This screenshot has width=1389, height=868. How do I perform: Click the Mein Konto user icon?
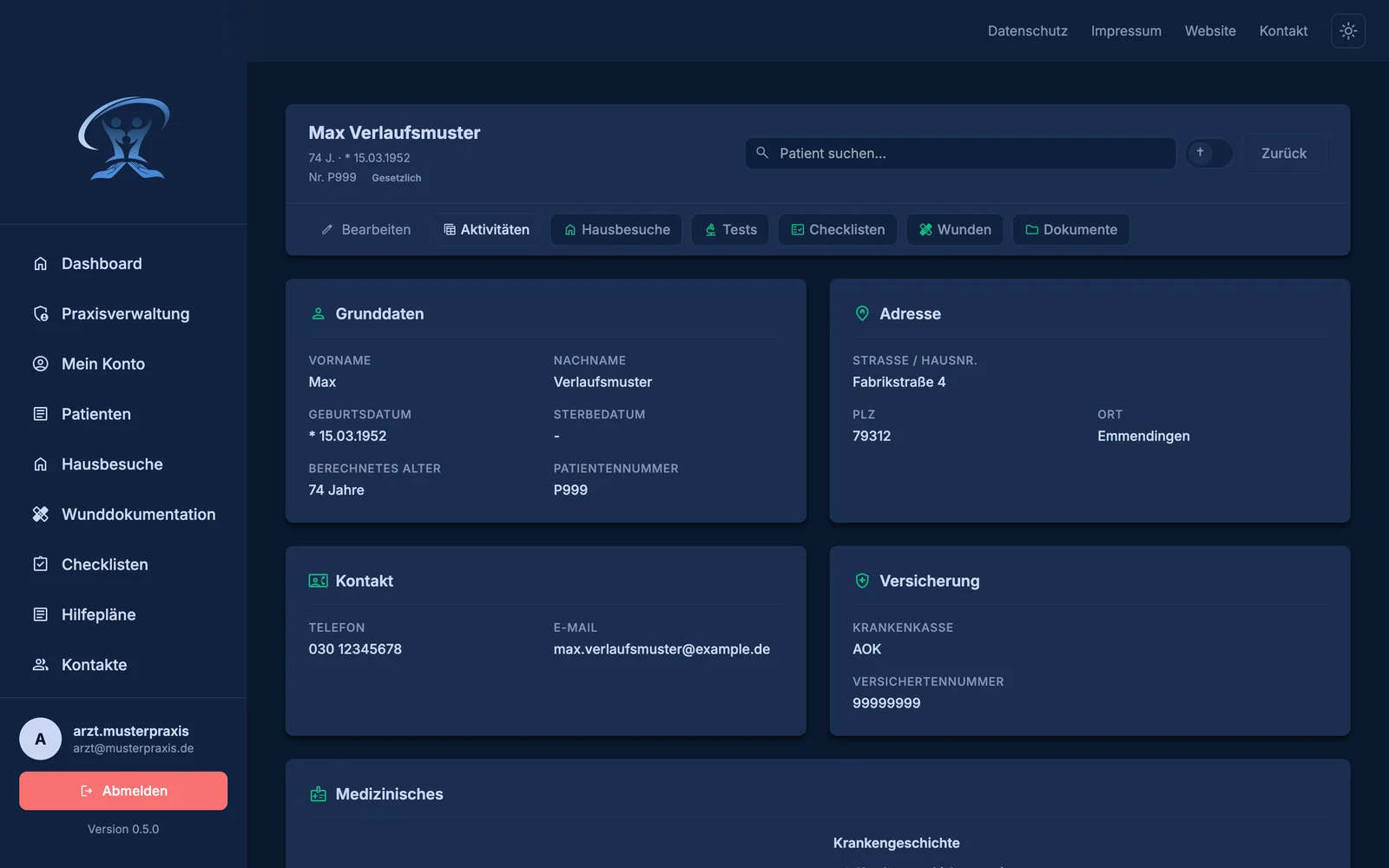click(40, 364)
